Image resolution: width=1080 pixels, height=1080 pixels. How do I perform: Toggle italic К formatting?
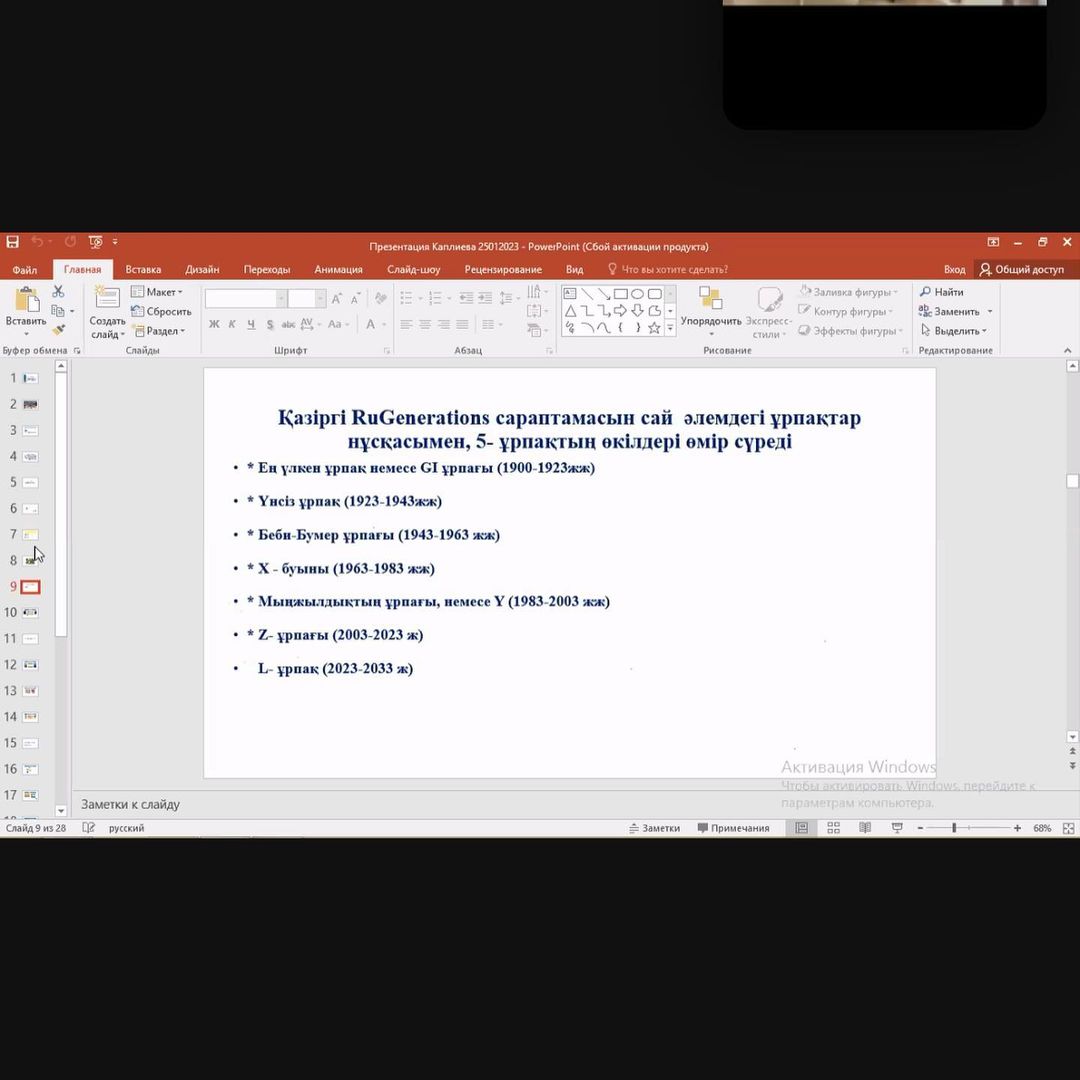(x=232, y=324)
